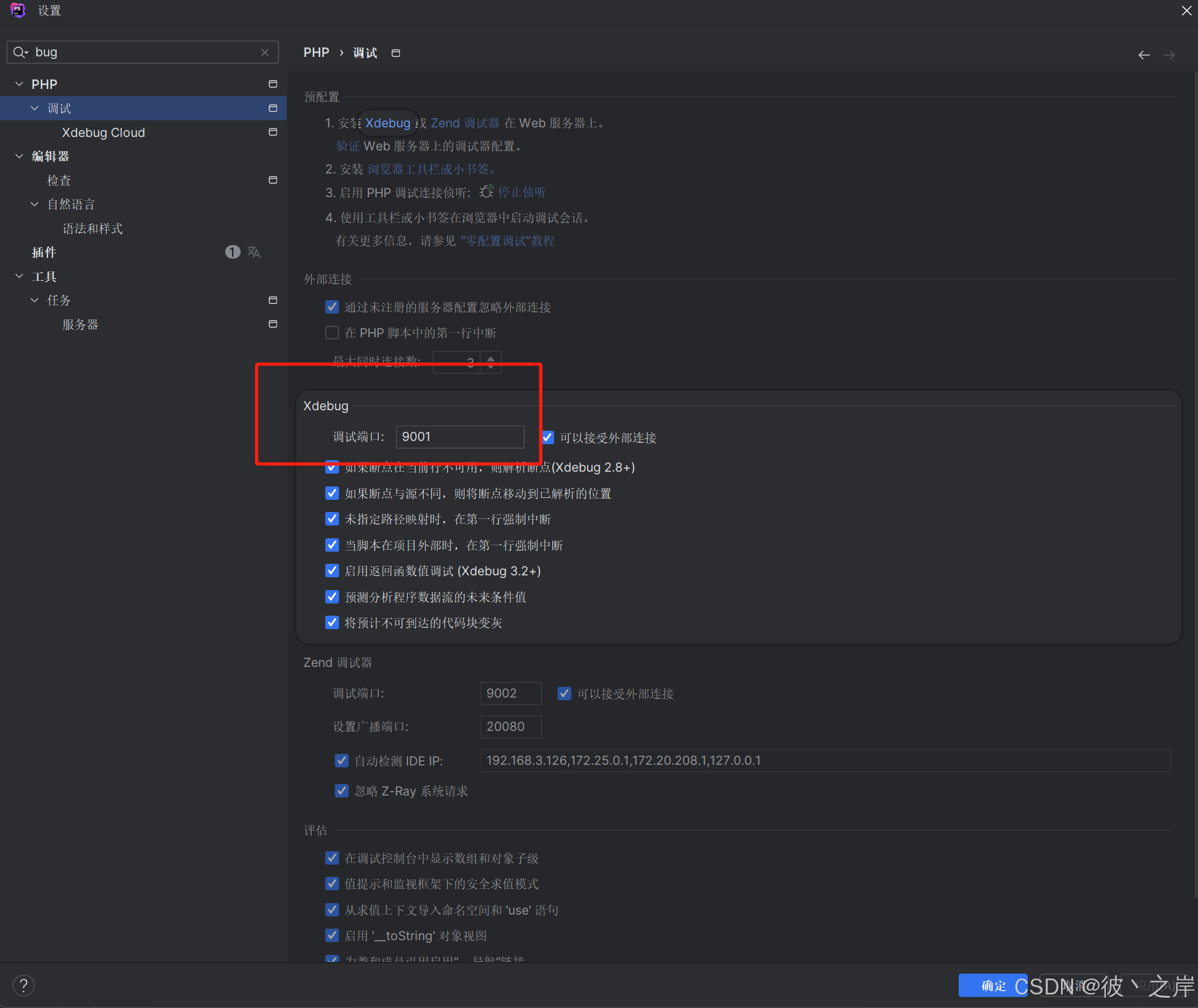Click the 停止侦听 listening icon
Viewport: 1198px width, 1008px height.
(x=486, y=191)
